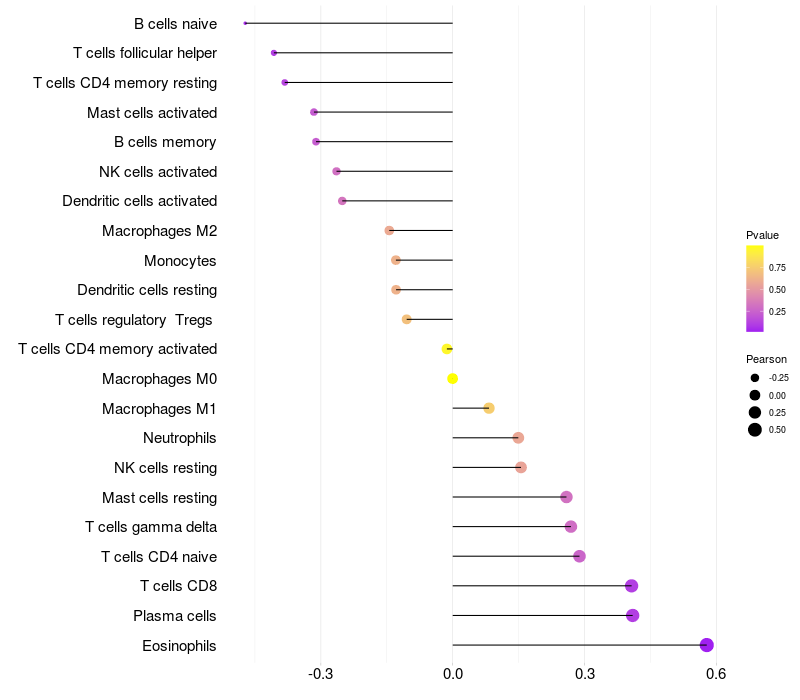This screenshot has width=800, height=700.
Task: Click the Mast cells resting label
Action: 159,497
